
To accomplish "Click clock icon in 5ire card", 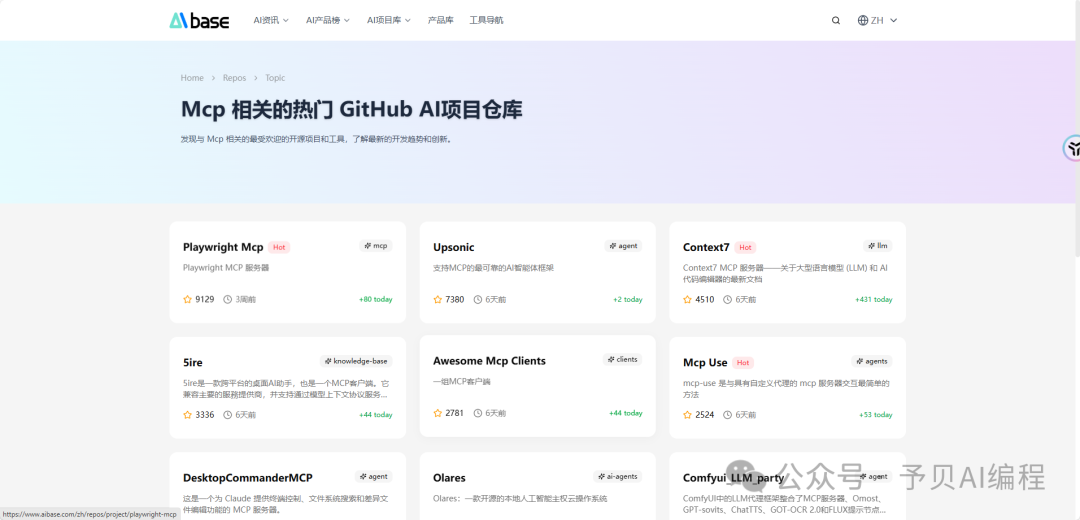I will pos(228,415).
